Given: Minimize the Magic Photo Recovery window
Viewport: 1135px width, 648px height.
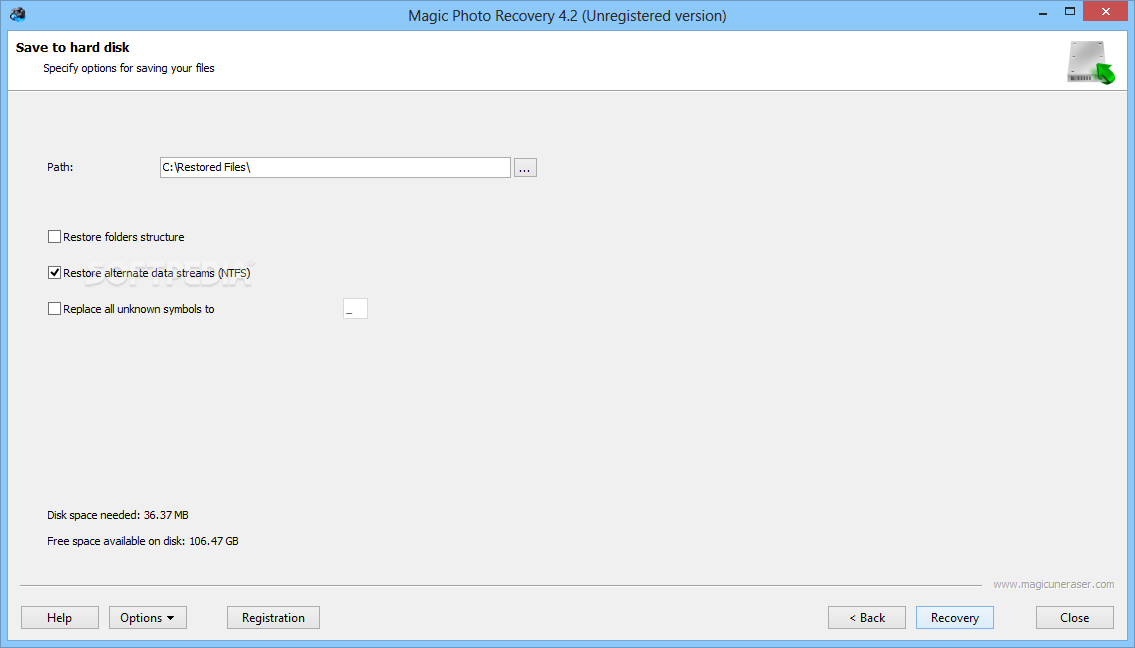Looking at the screenshot, I should coord(1042,13).
